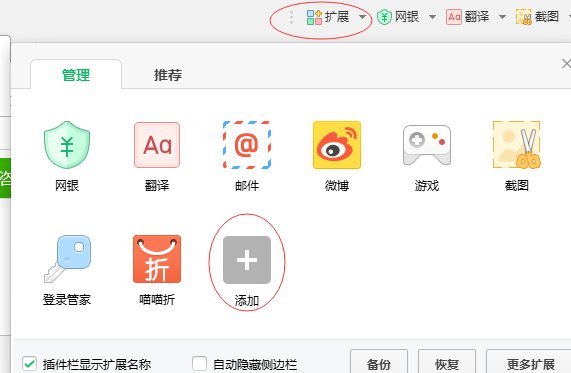This screenshot has height=373, width=571.
Task: Open the 邮件 mail extension icon
Action: pos(247,145)
